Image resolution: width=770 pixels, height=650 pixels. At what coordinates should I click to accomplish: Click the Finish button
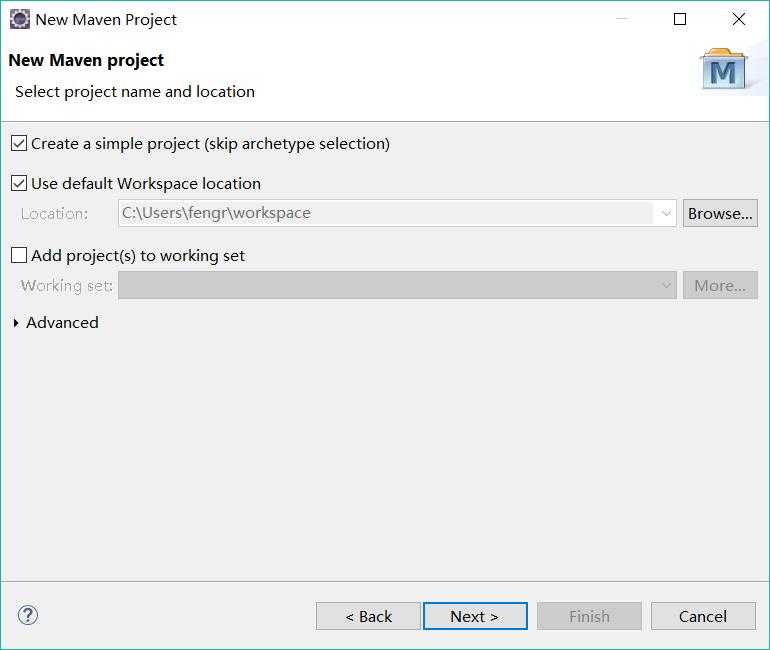[589, 616]
